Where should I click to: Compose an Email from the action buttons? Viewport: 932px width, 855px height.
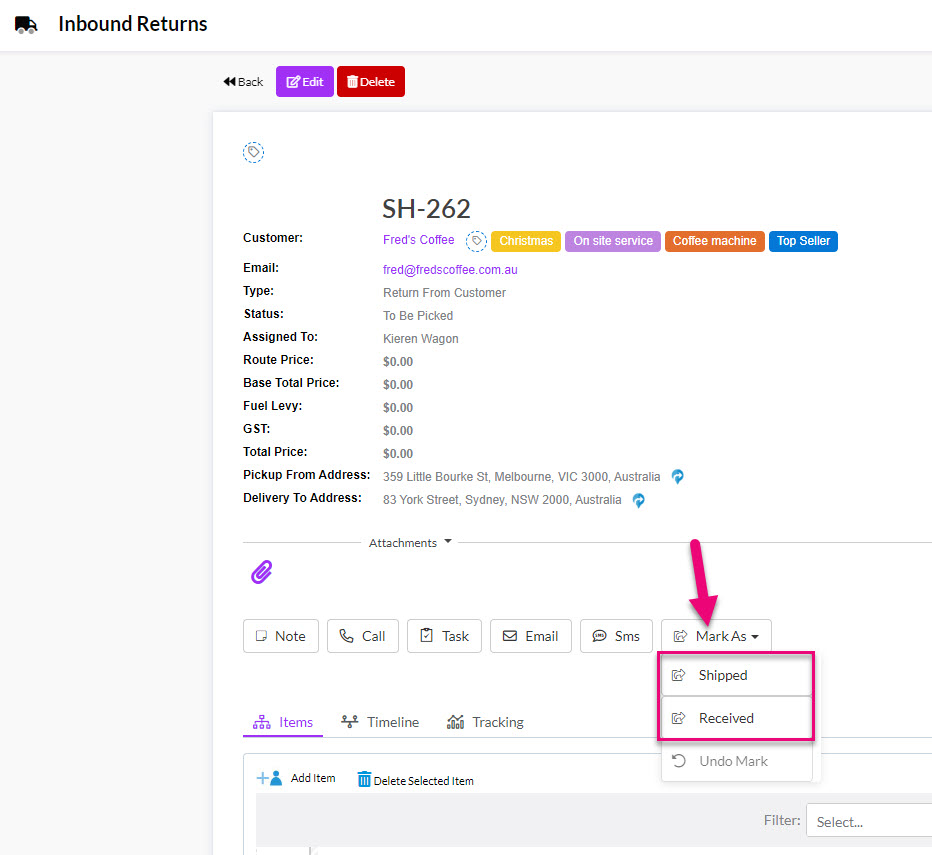[531, 636]
